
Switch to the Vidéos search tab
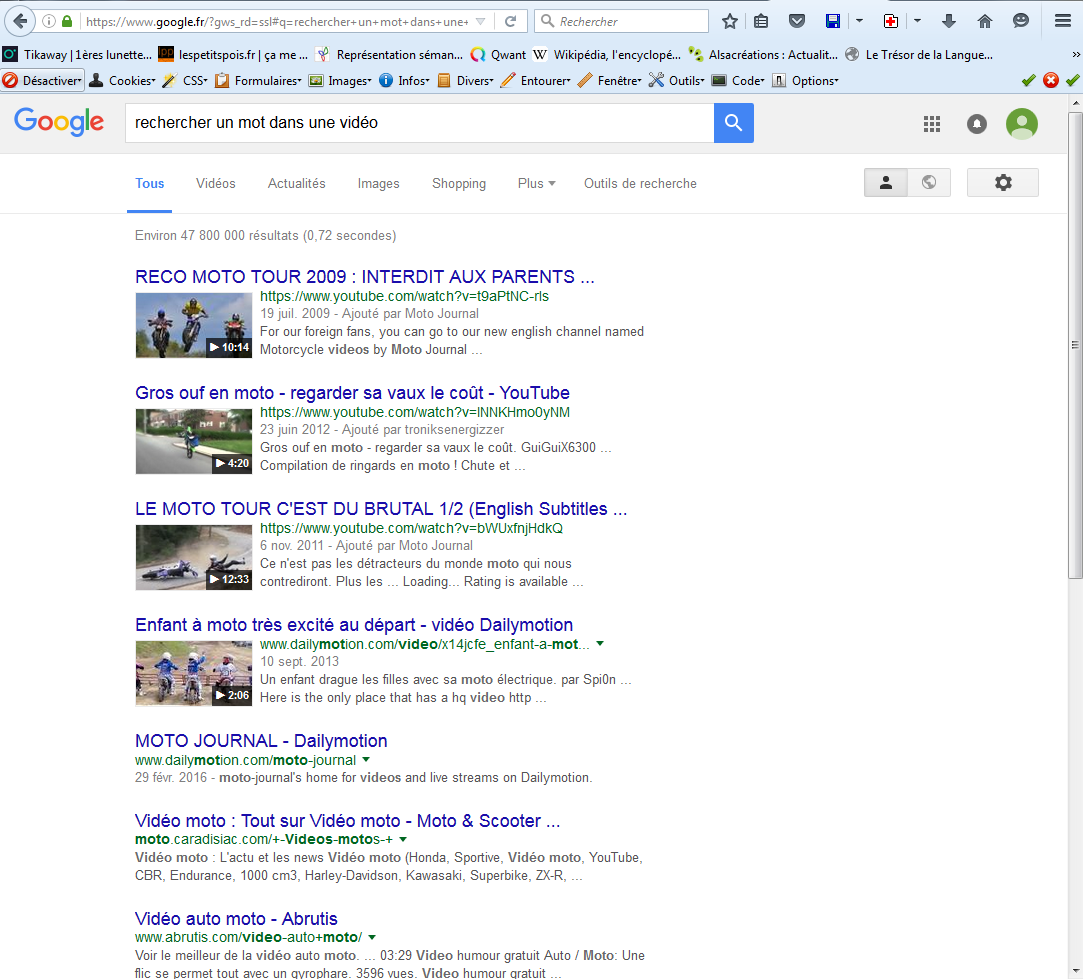[x=216, y=183]
